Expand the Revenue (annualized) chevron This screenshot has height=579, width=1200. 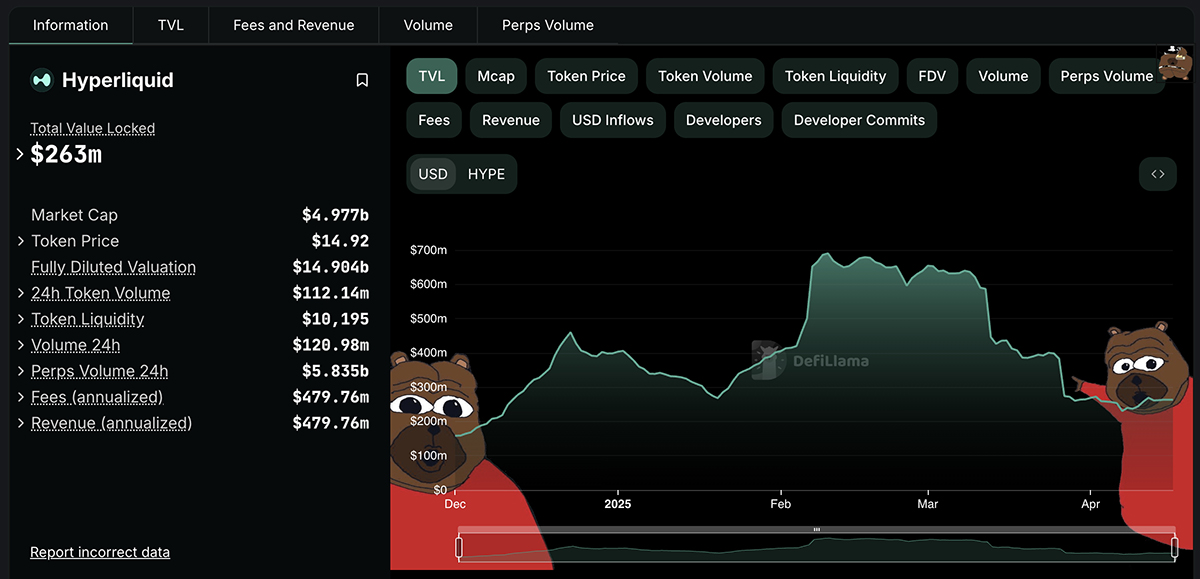point(21,423)
